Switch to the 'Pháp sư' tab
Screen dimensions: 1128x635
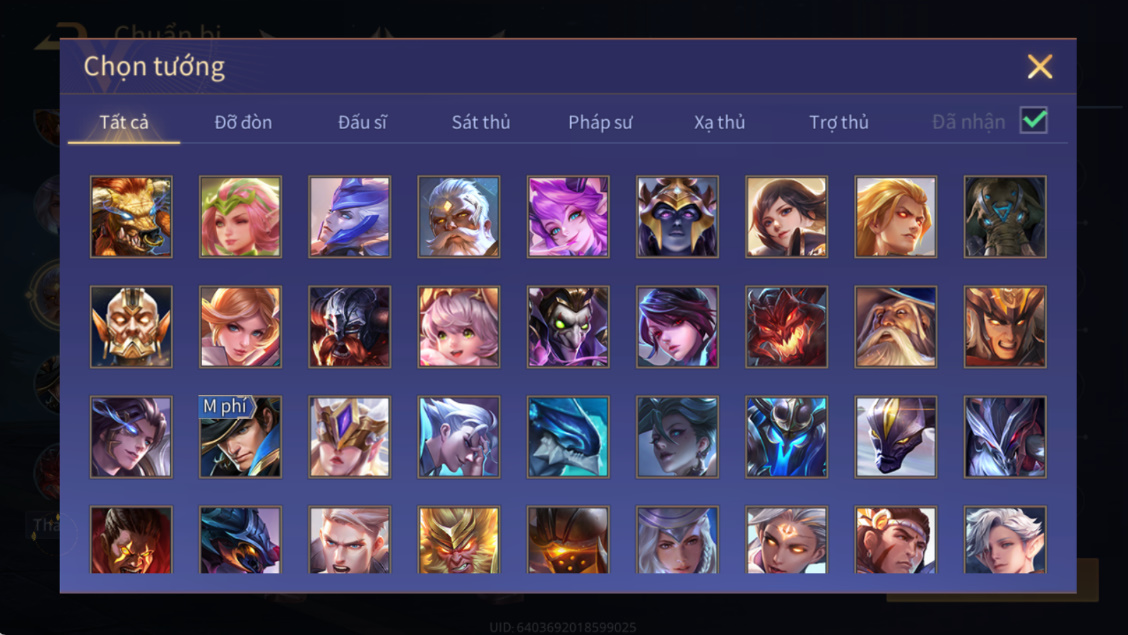(600, 122)
